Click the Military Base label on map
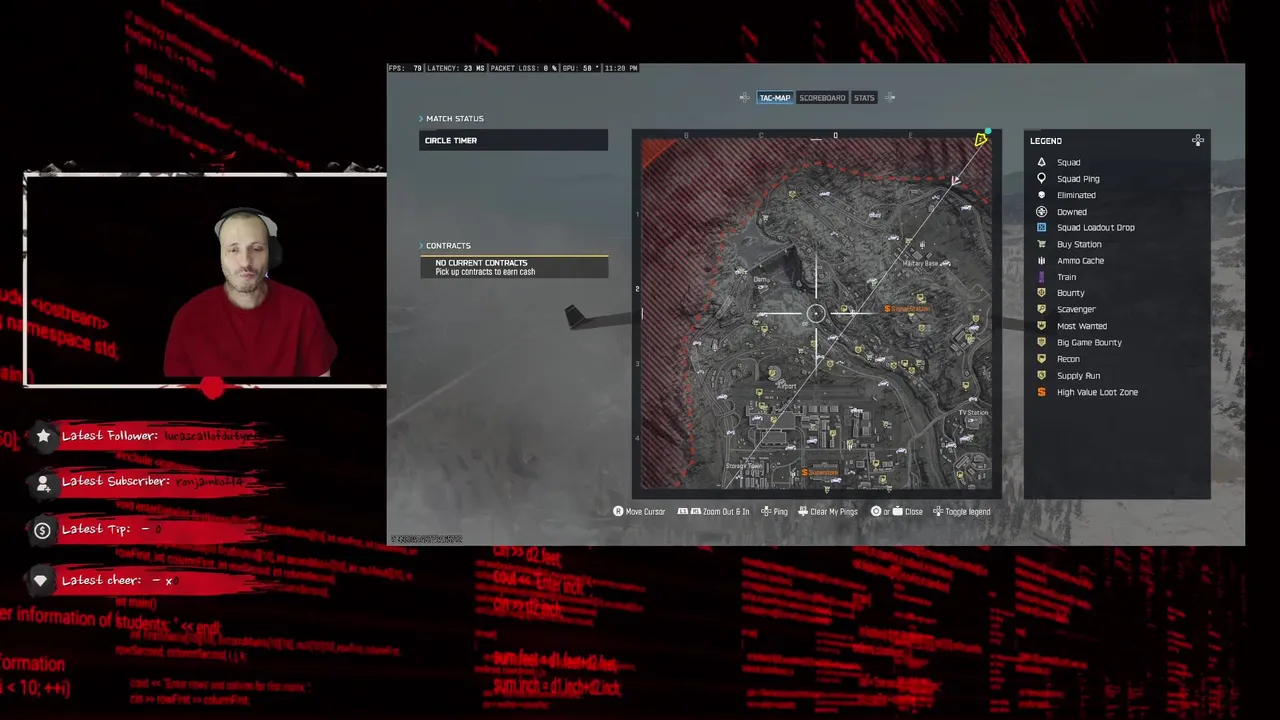 [920, 263]
